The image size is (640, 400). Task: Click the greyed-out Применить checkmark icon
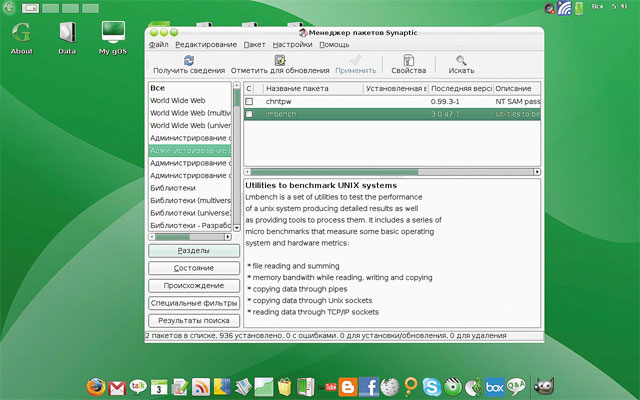(356, 60)
